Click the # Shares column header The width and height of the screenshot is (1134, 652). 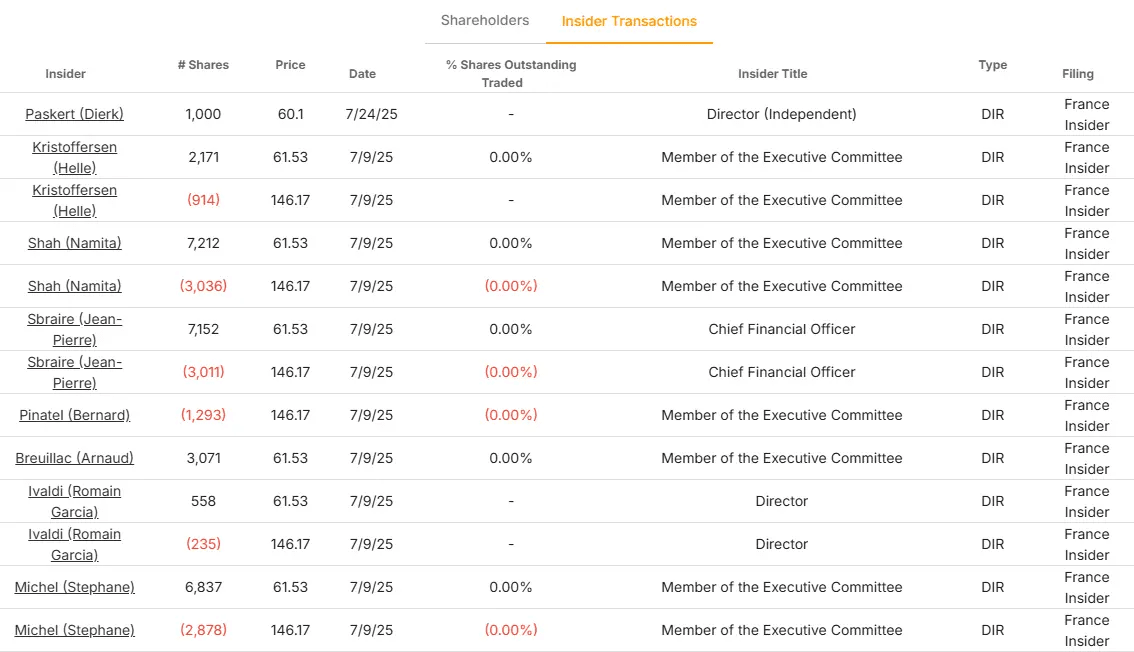[x=203, y=65]
